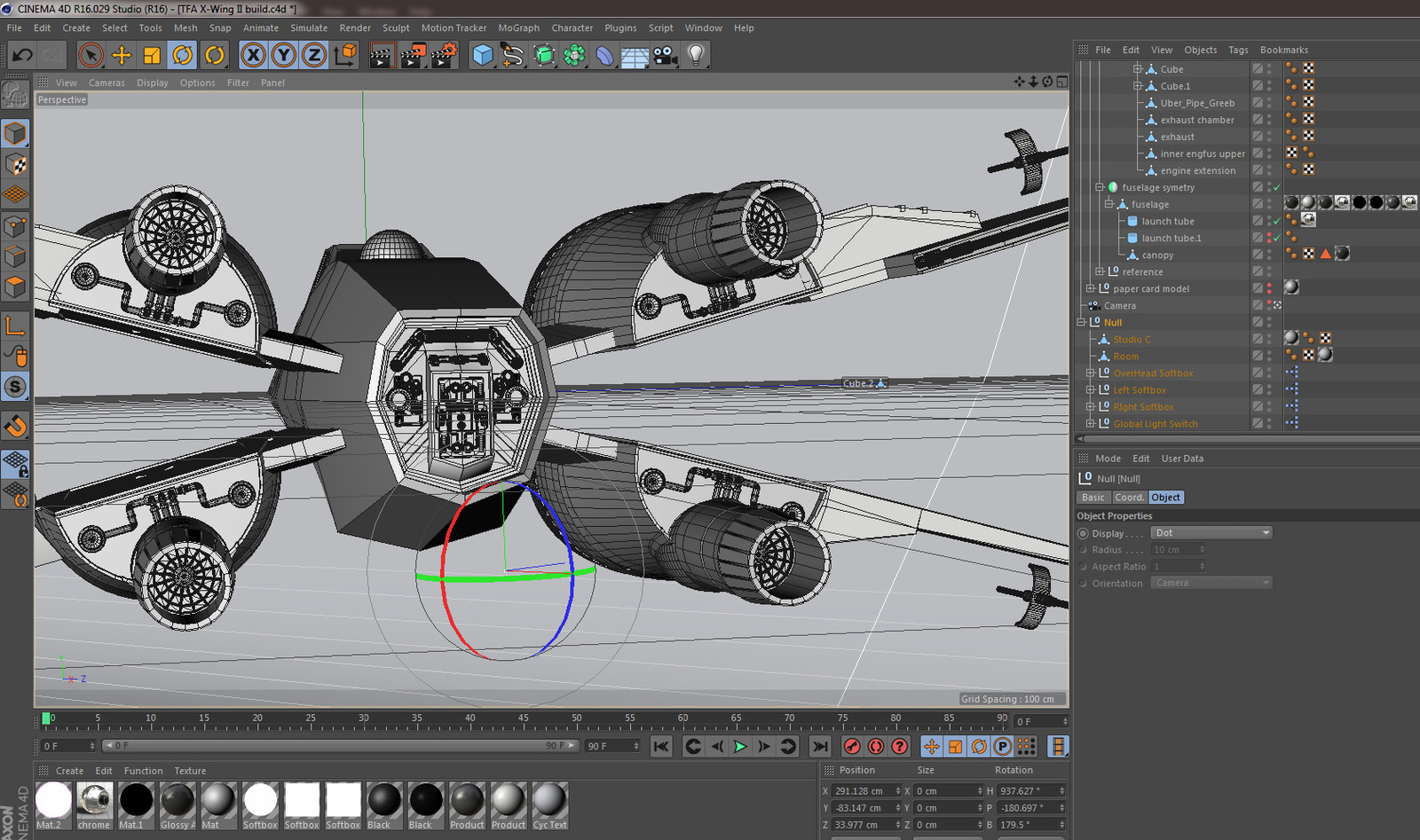Open the Display dropdown set to Dot
The image size is (1420, 840).
(x=1211, y=532)
